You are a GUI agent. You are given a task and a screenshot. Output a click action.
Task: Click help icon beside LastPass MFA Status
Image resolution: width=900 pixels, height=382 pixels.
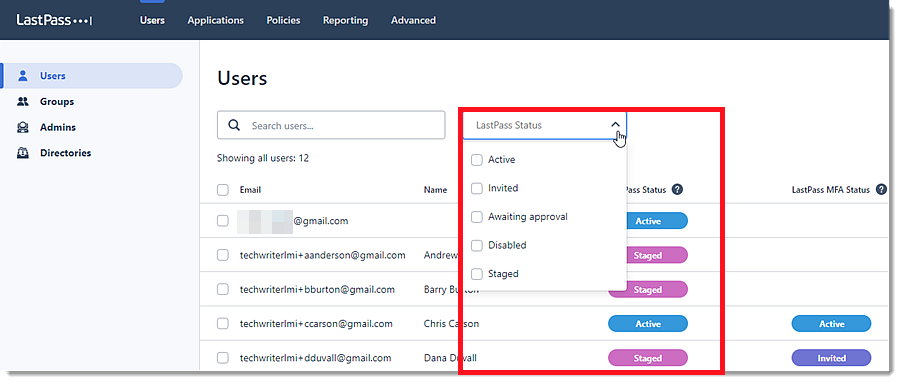pos(882,189)
